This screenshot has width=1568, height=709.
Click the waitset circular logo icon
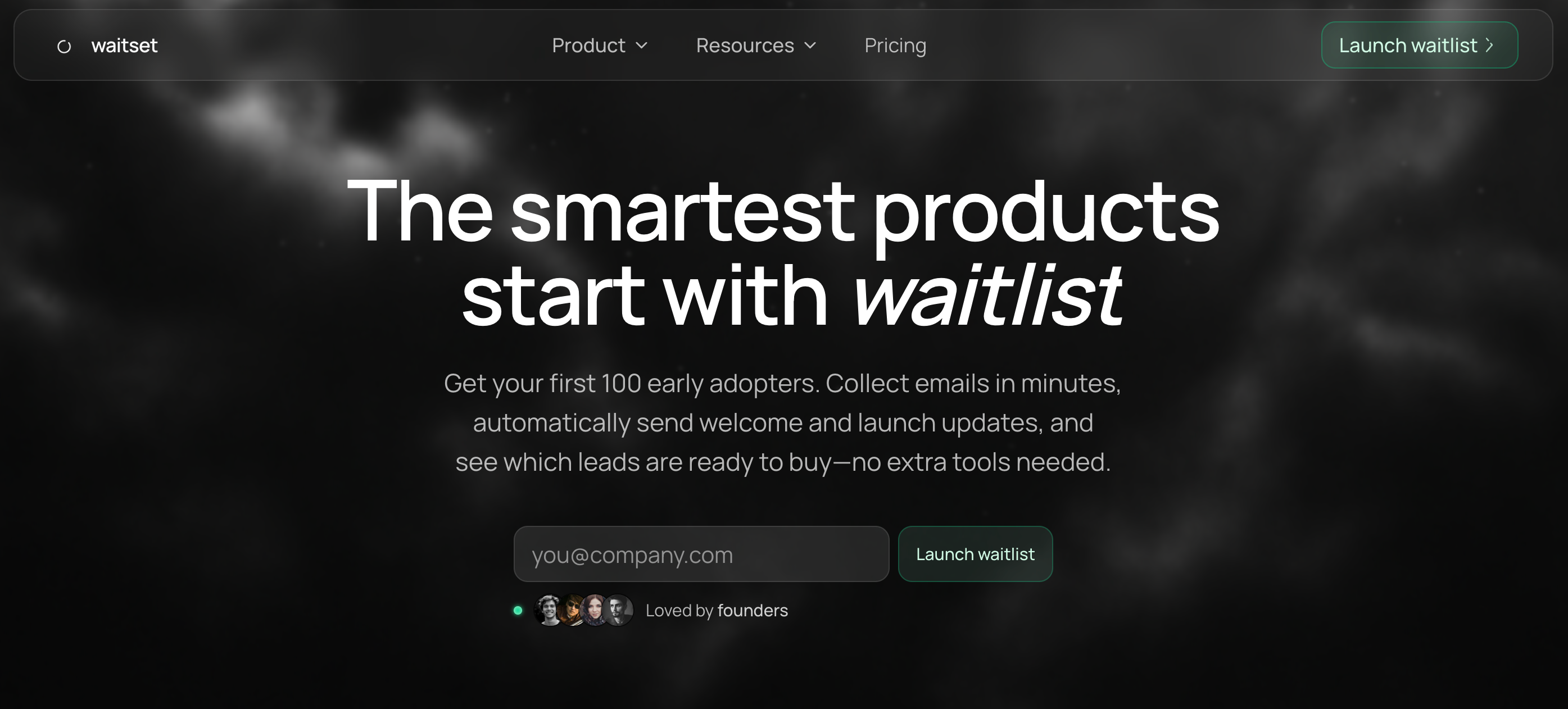click(64, 46)
